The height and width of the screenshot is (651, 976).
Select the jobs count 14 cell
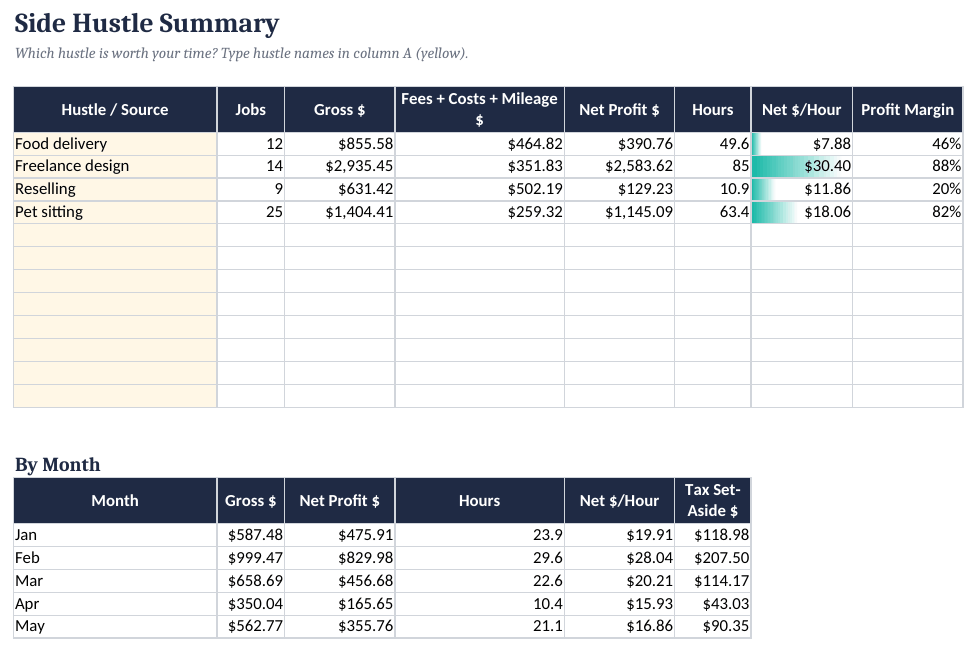tap(251, 166)
